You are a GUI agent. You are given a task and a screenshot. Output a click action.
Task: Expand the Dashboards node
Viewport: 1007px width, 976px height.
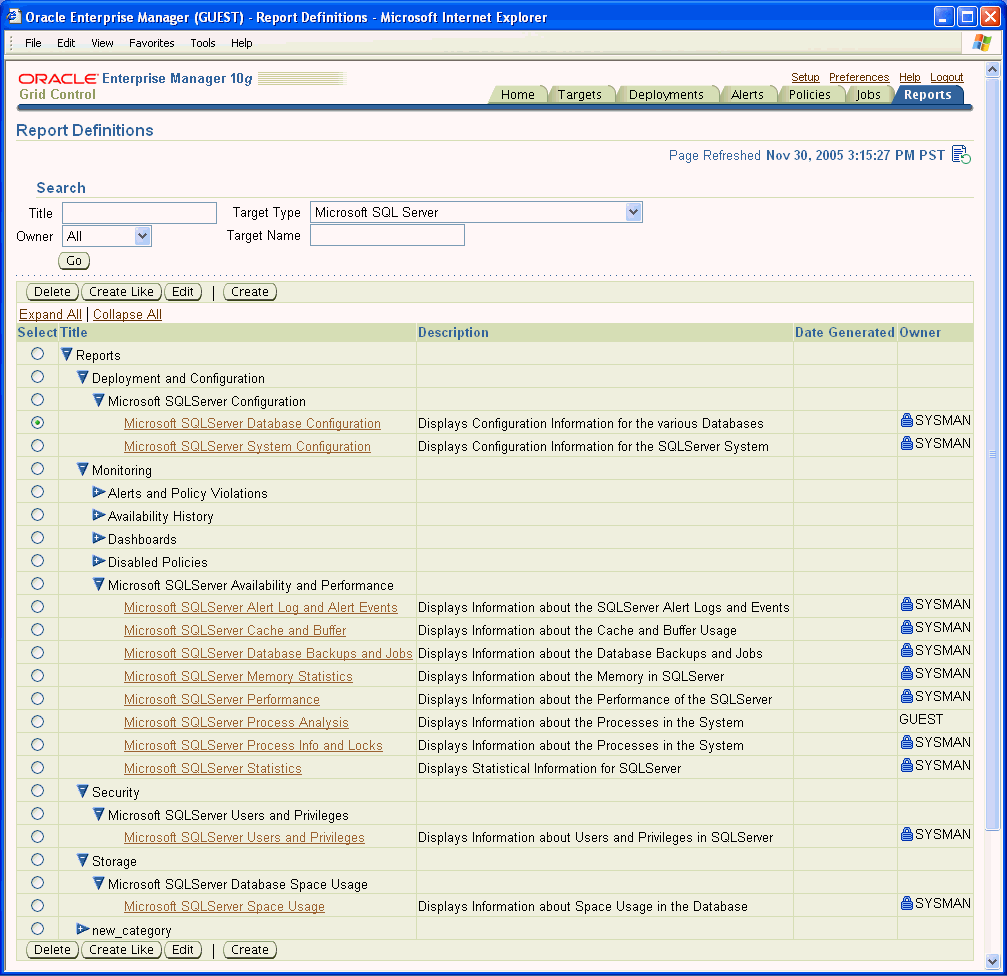pos(98,537)
